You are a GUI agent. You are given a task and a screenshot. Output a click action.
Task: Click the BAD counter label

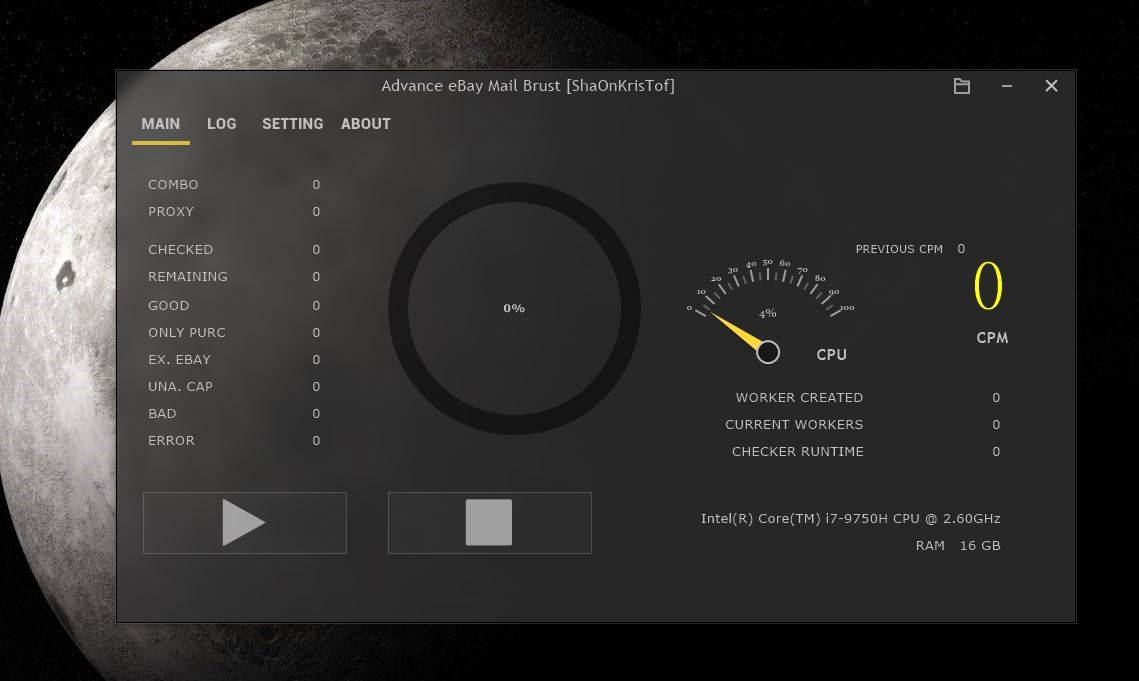162,413
